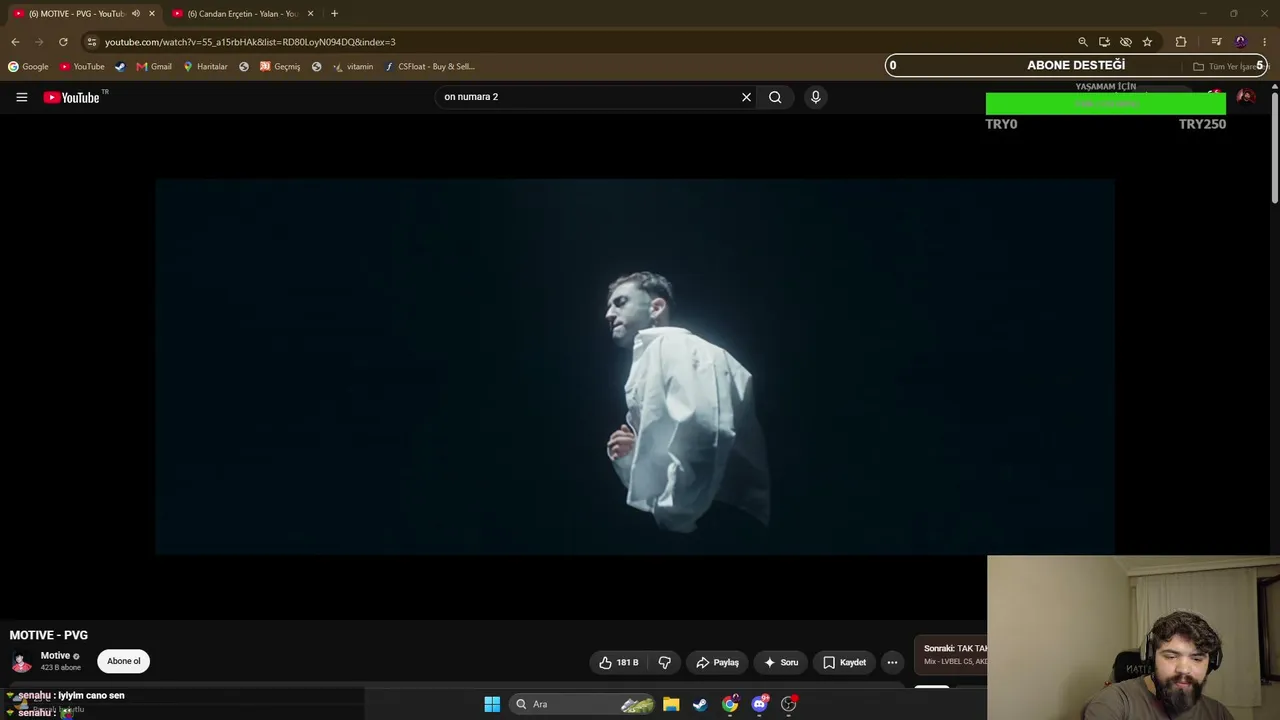Screen dimensions: 1280x720
Task: Open the CSFloat - Buy & Sell bookmark
Action: tap(430, 67)
